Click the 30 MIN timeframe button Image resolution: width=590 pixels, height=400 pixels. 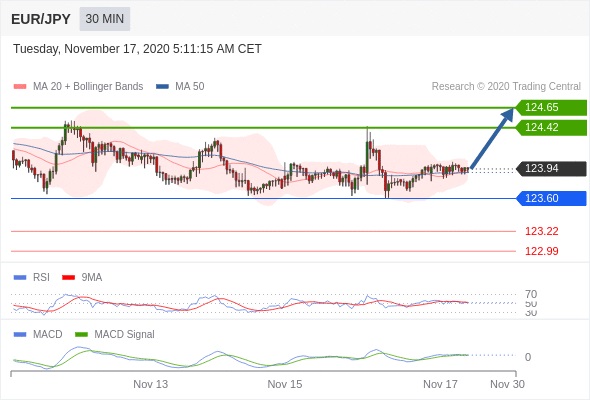point(105,19)
